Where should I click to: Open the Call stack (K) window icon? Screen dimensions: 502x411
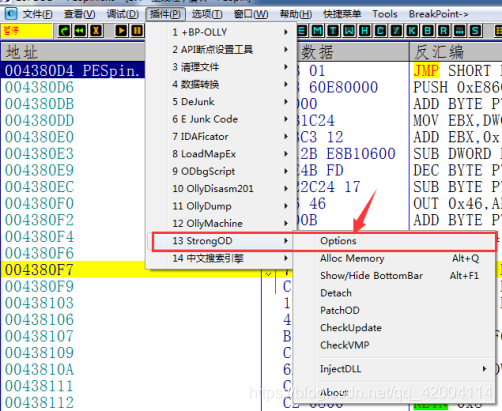coord(412,31)
